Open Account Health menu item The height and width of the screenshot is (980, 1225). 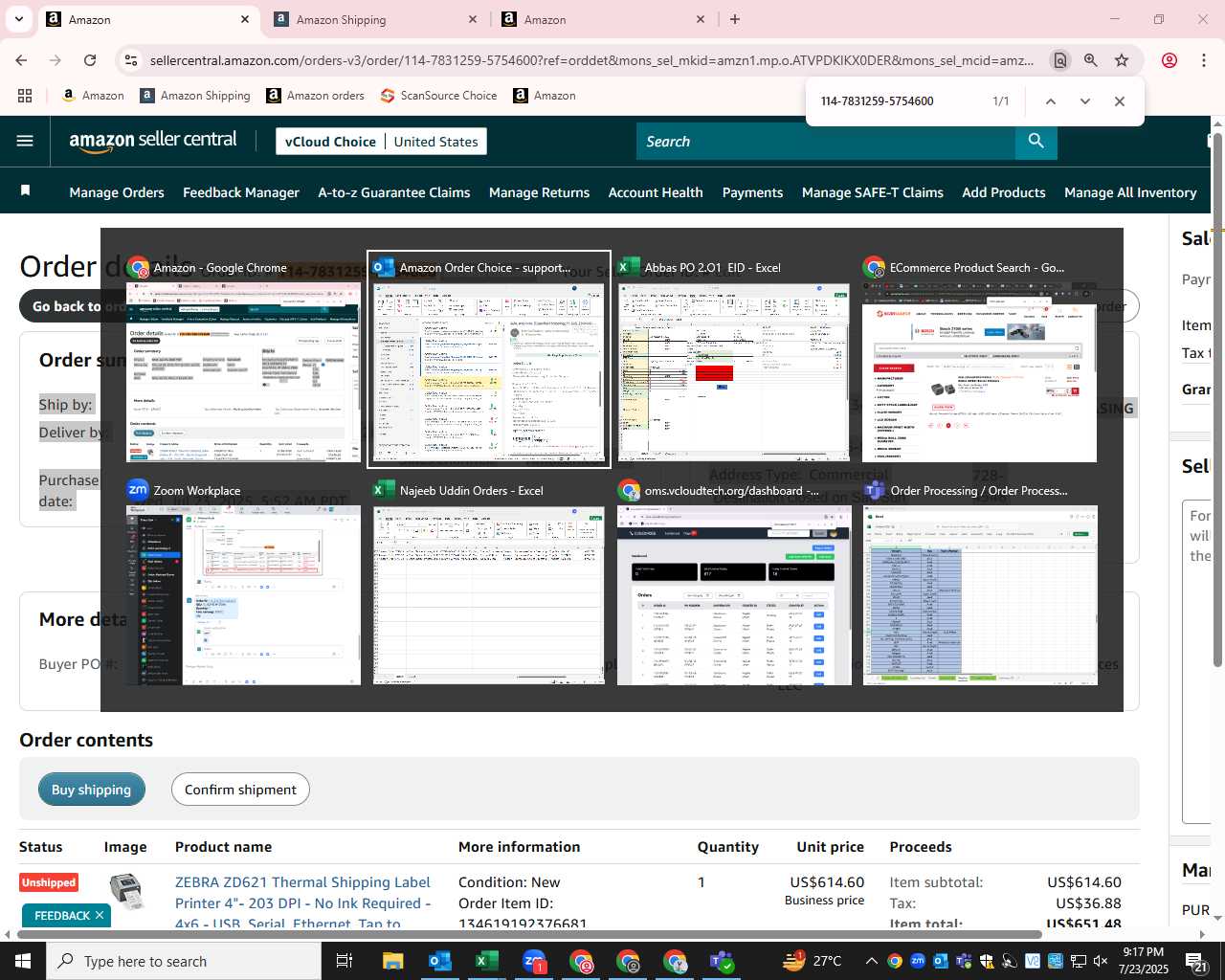pos(656,192)
